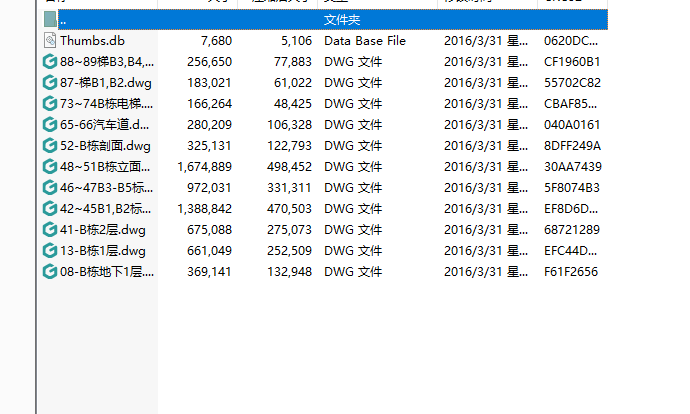Screen dimensions: 690x414
Task: Click the icon of 88~89梯B3,B4 DWG file
Action: pos(50,61)
